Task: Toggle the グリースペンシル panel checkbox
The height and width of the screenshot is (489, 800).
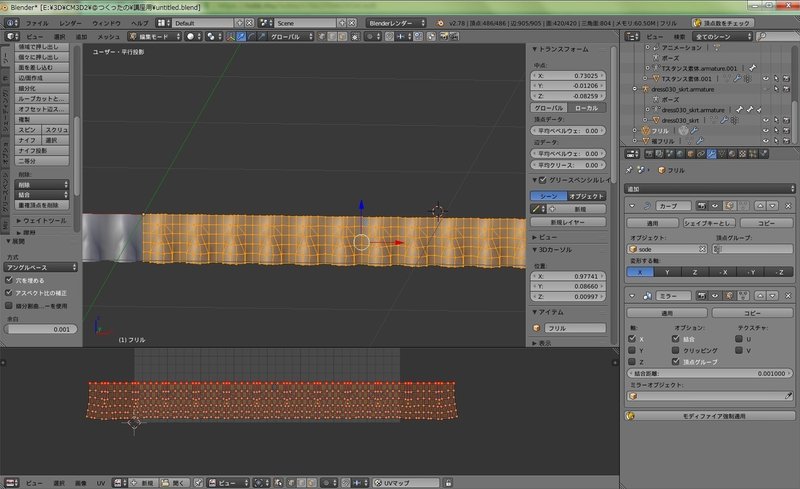Action: point(543,180)
